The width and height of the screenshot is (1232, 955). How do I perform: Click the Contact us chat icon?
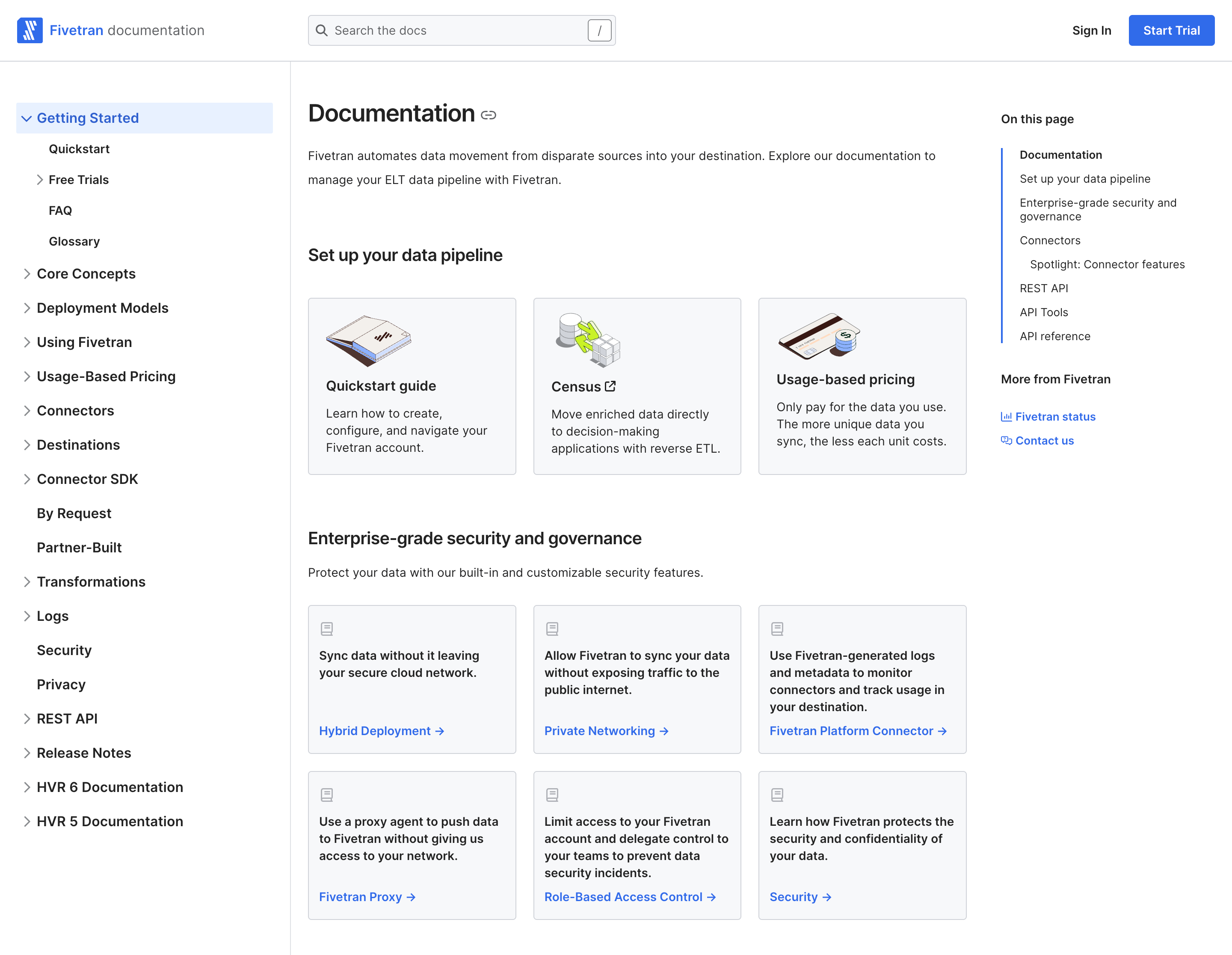1006,441
